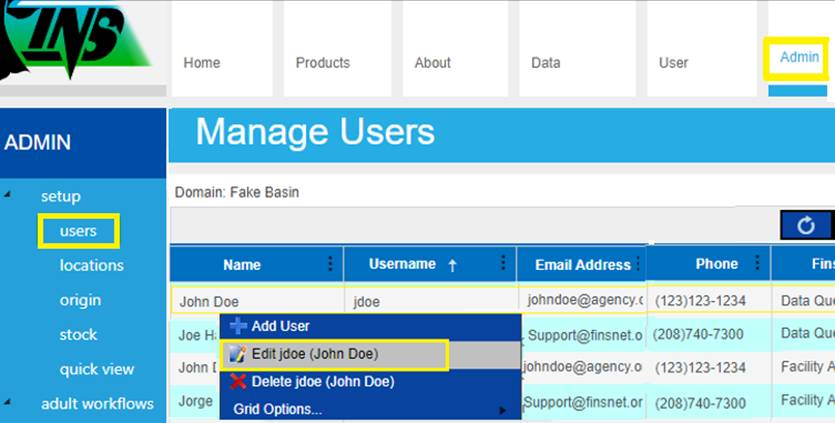Select the John Doe name cell

(x=210, y=301)
